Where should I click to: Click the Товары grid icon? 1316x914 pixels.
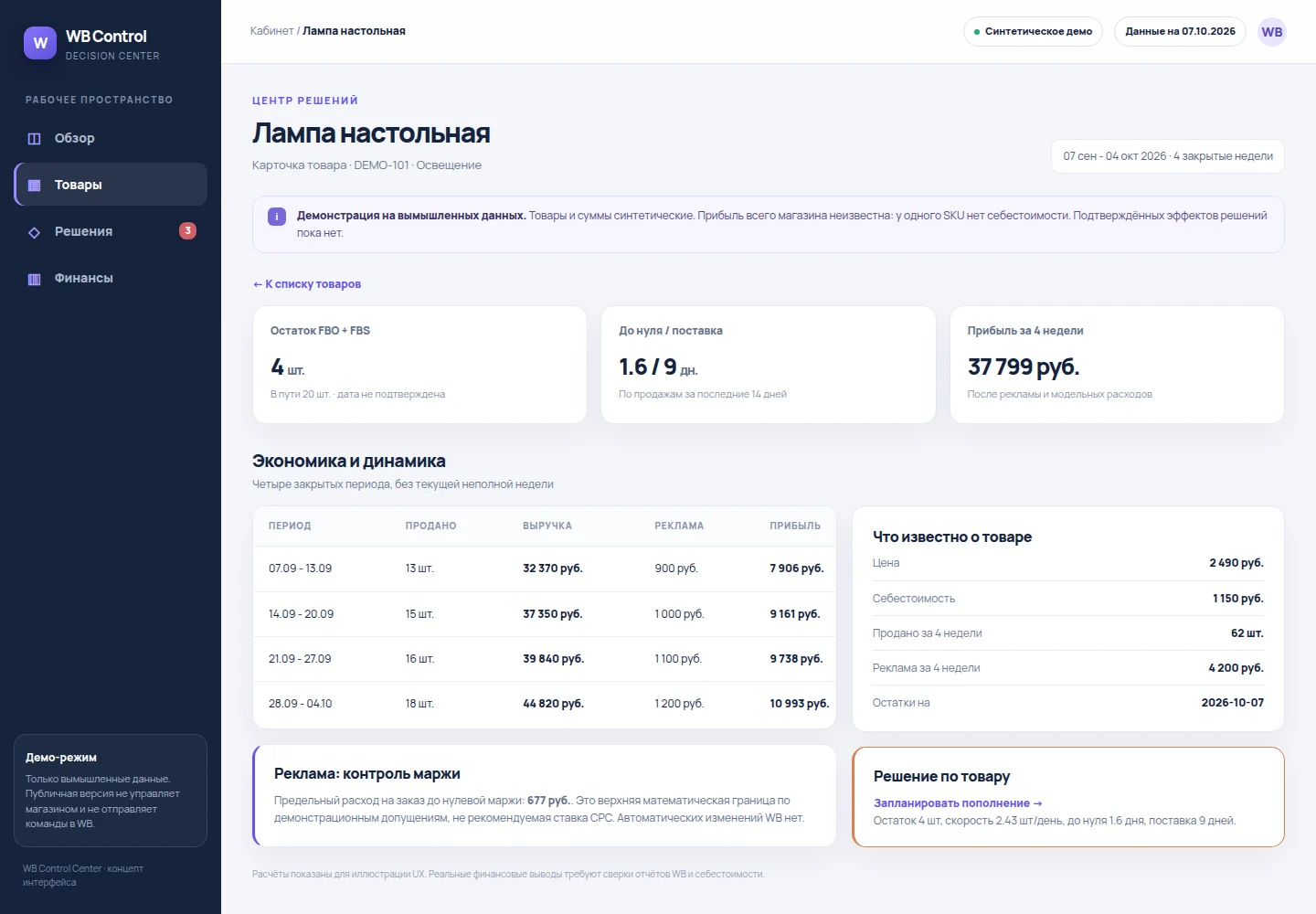[35, 186]
